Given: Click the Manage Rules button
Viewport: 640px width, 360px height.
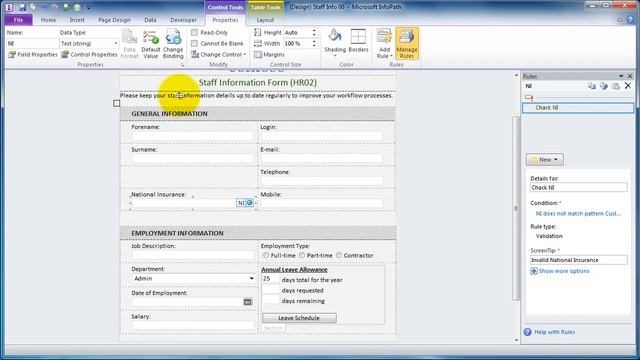Looking at the screenshot, I should pos(407,44).
